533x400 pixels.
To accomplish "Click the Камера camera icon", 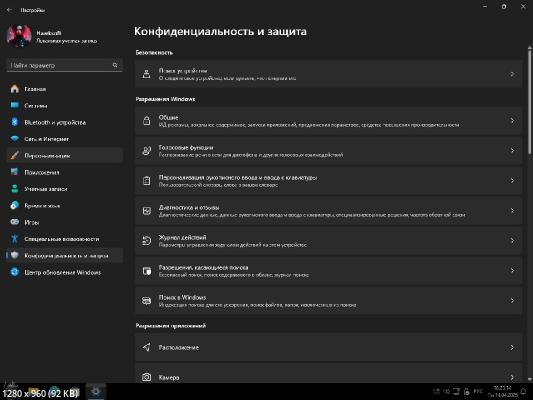I will click(x=147, y=377).
